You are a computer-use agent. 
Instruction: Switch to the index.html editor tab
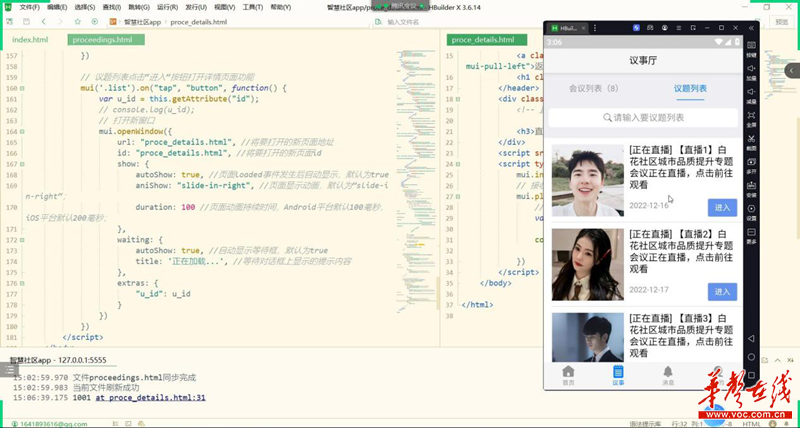coord(30,40)
